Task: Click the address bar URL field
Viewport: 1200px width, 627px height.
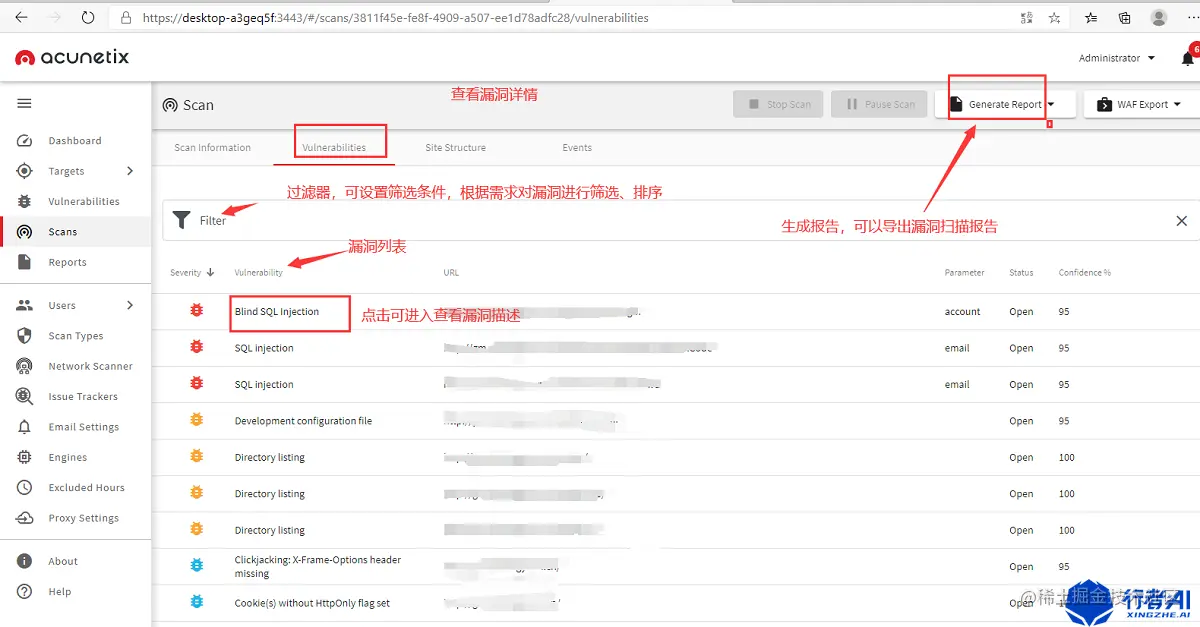Action: tap(560, 18)
